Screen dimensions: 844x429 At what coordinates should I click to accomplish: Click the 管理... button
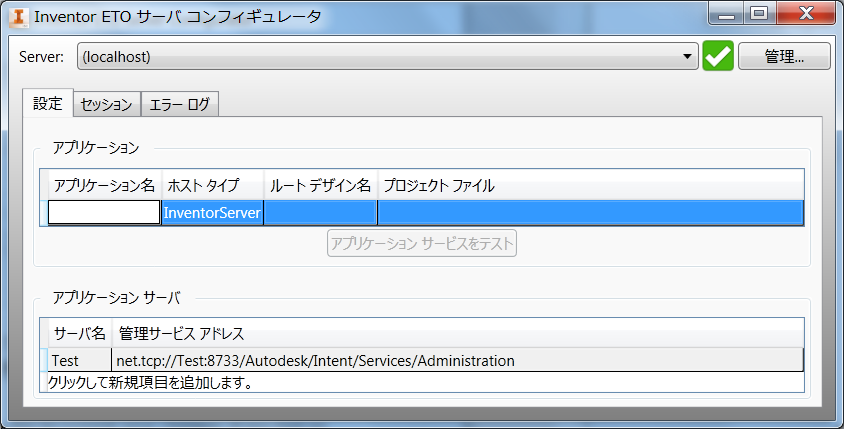pyautogui.click(x=784, y=56)
